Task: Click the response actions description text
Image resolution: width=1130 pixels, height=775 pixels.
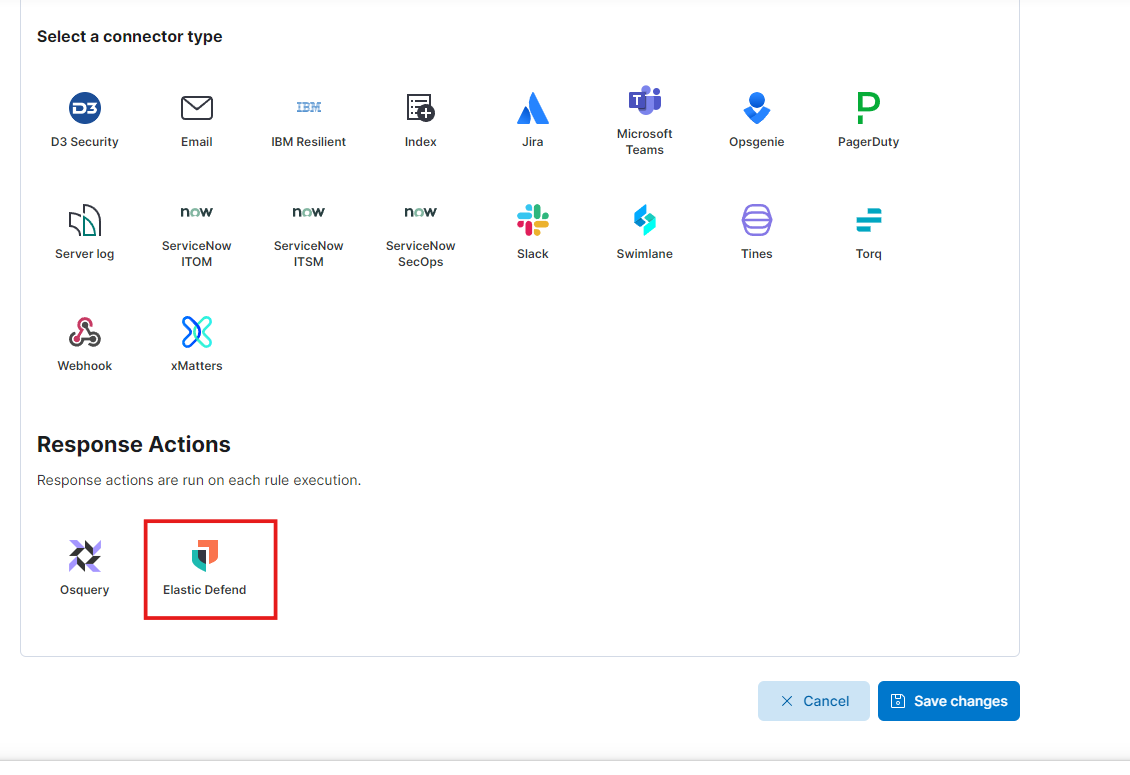Action: [199, 480]
